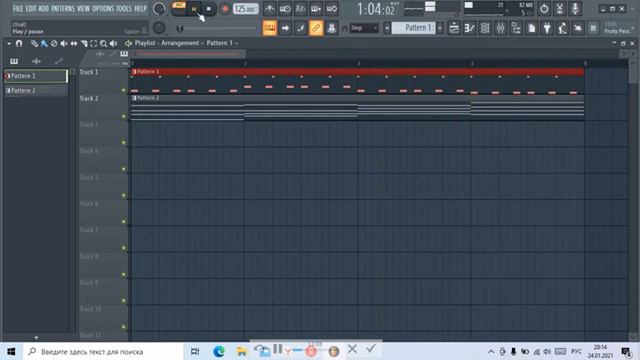Select the Playlist slice tool
The width and height of the screenshot is (640, 360).
click(x=84, y=43)
